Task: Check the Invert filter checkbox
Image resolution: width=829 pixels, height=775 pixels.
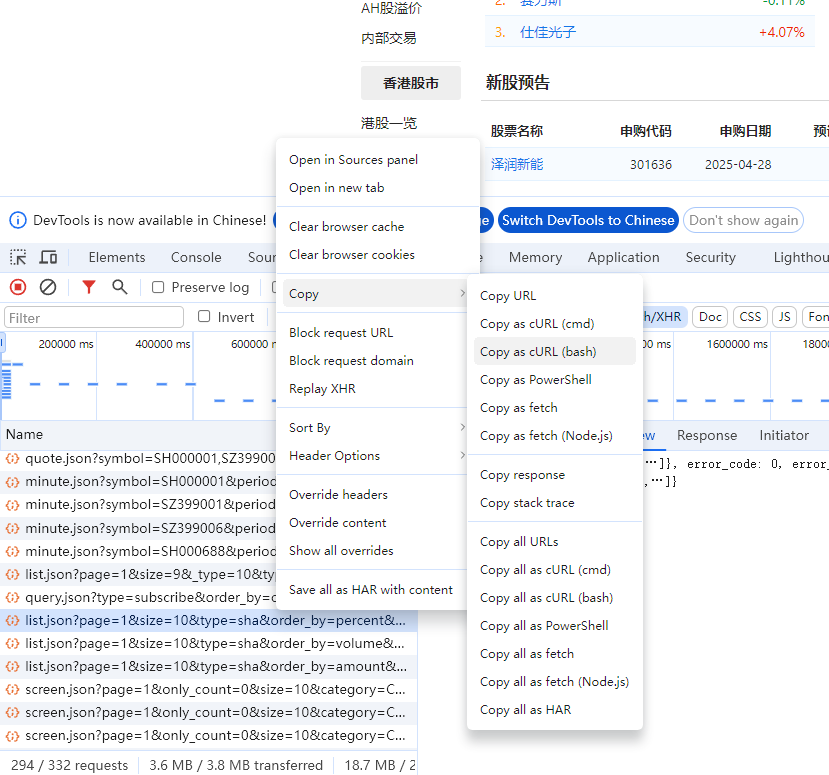Action: 204,317
